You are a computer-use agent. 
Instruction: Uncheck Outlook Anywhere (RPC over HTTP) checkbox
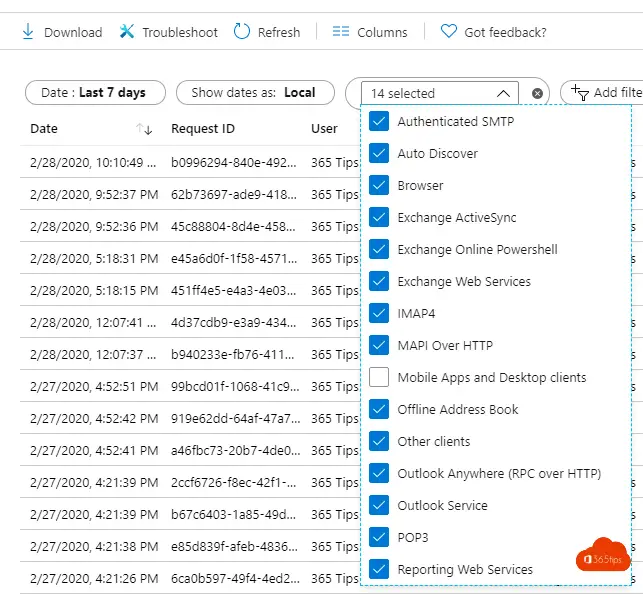pyautogui.click(x=379, y=473)
